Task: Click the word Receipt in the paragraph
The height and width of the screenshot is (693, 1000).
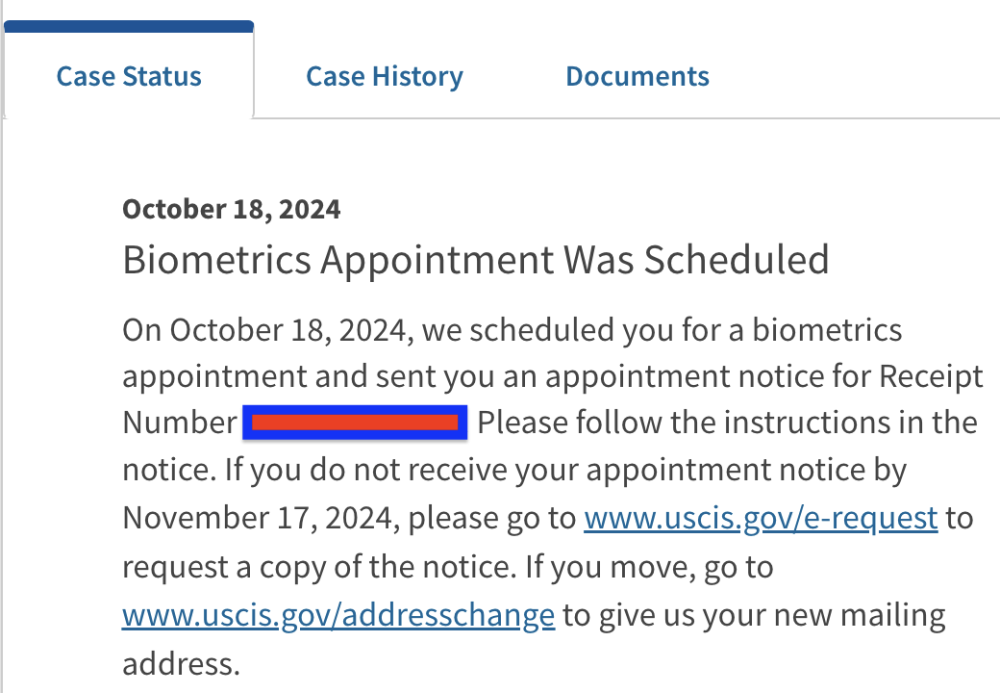Action: (931, 376)
